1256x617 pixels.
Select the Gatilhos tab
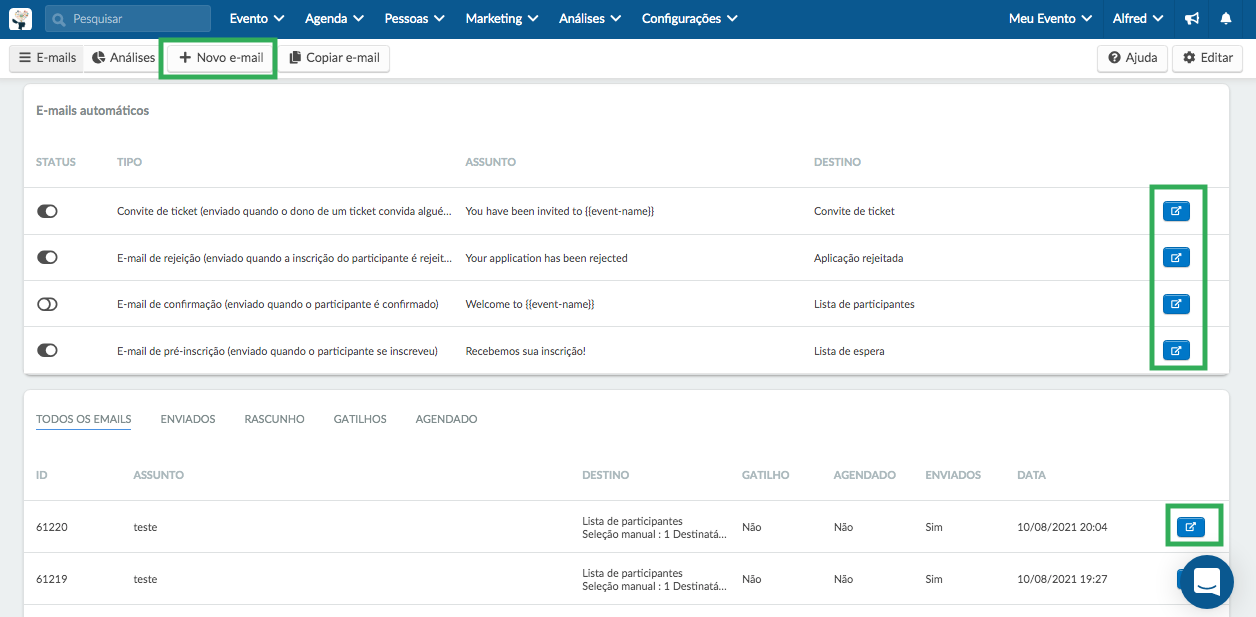[x=360, y=419]
